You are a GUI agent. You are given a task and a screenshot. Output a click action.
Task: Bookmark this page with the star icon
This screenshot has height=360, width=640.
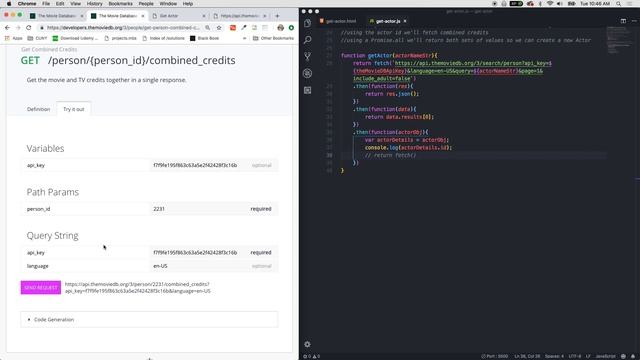click(219, 28)
